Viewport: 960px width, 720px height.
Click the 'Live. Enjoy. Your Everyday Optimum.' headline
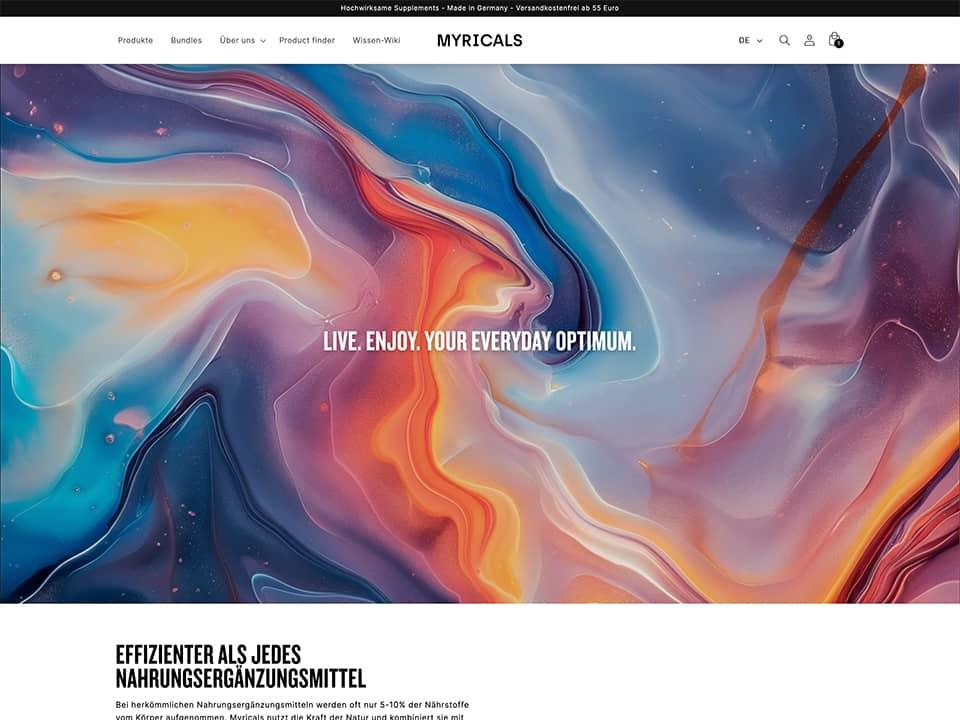click(x=479, y=342)
